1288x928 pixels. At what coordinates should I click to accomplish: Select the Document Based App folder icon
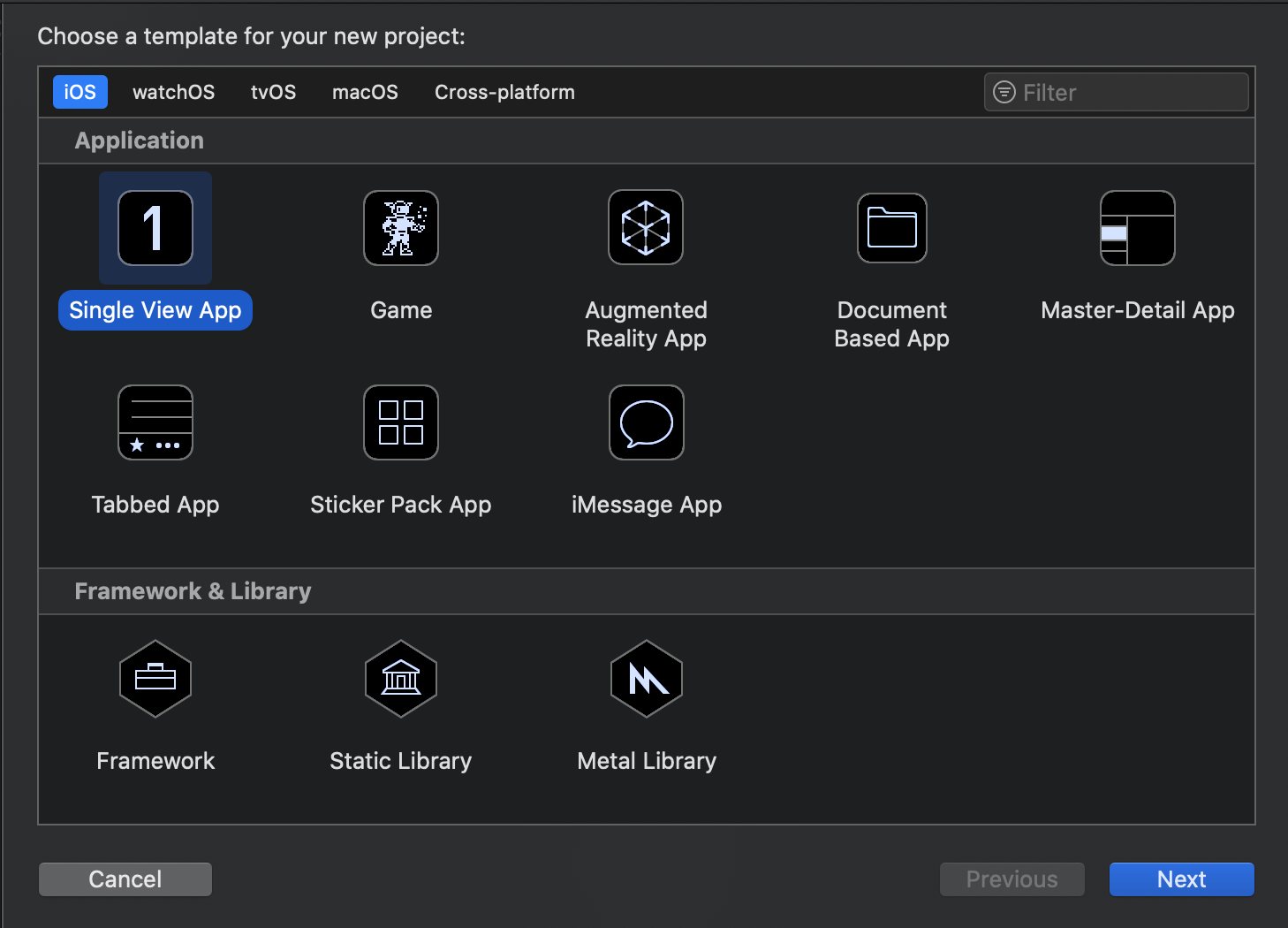pyautogui.click(x=892, y=228)
